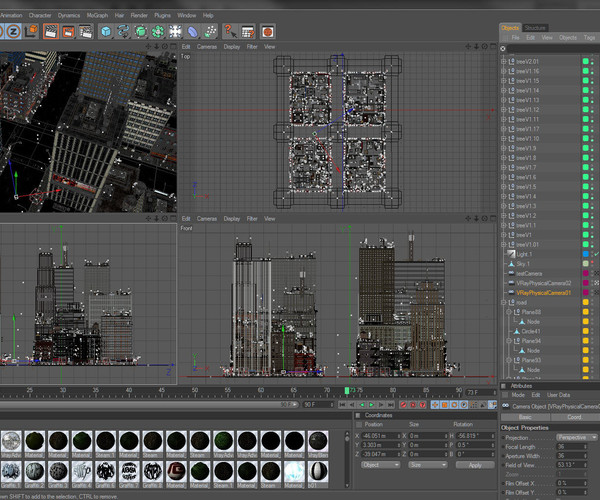Viewport: 600px width, 500px height.
Task: Open the green array modeling icon
Action: click(158, 31)
